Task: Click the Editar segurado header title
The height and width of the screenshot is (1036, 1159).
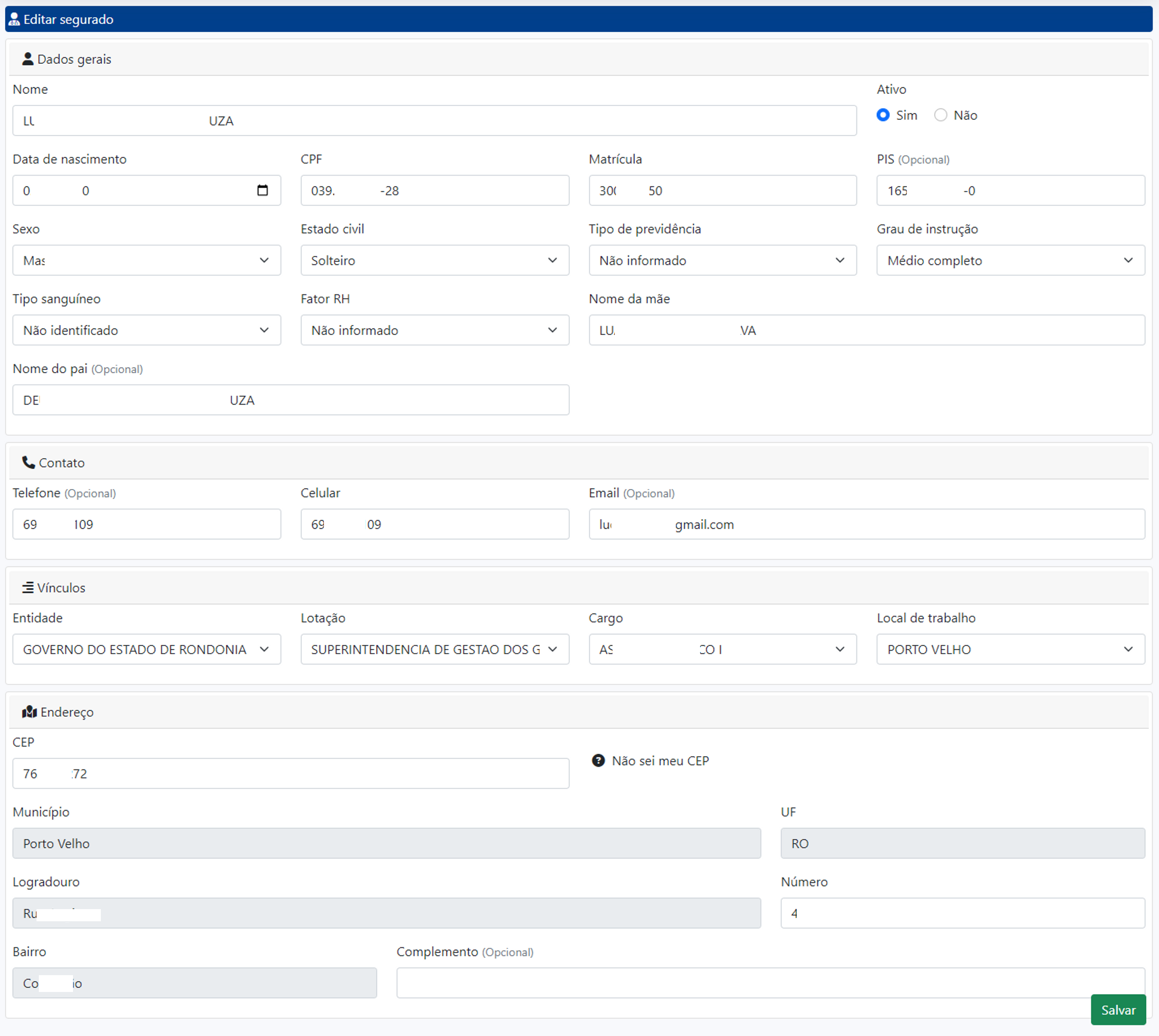Action: pyautogui.click(x=68, y=19)
